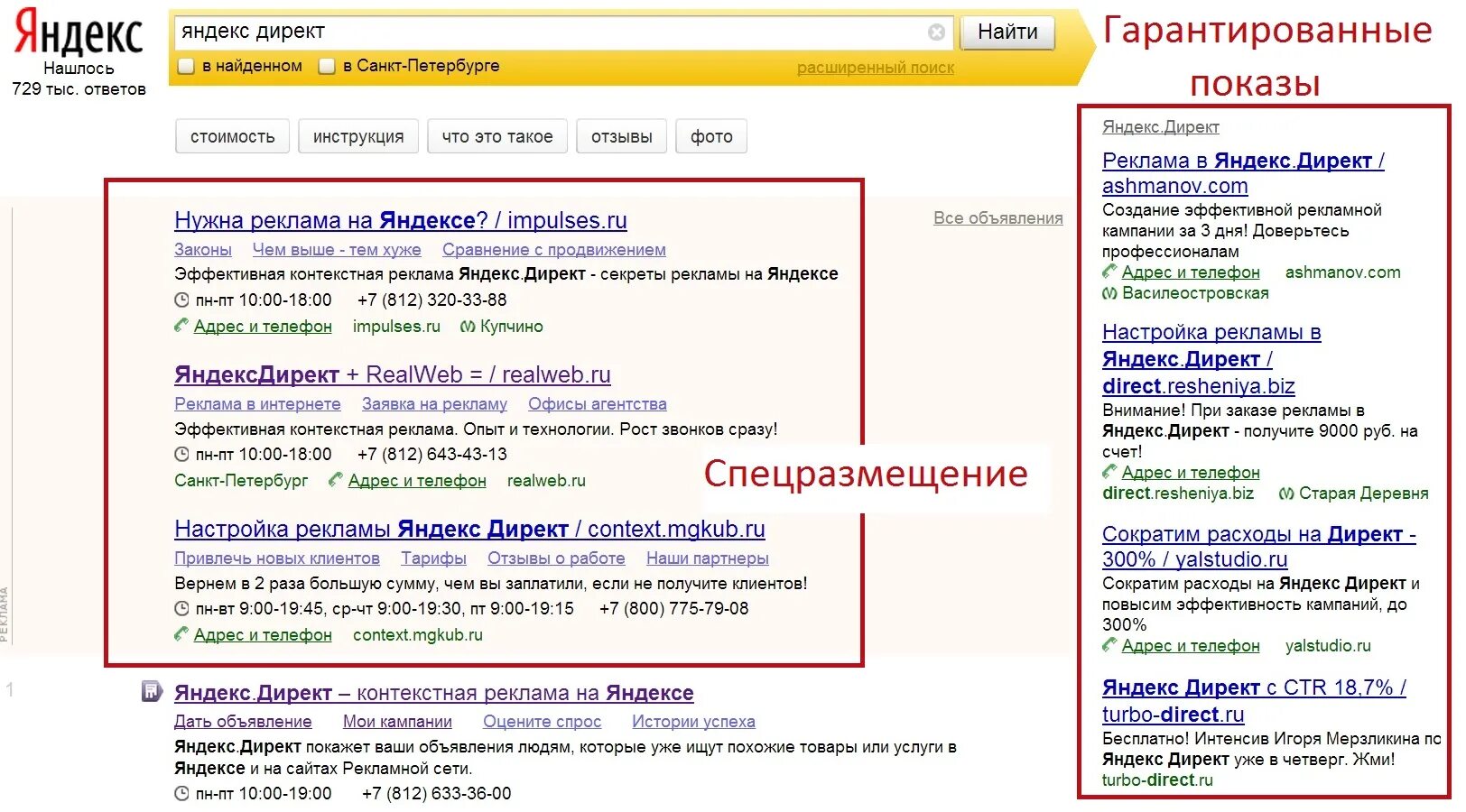Click the metro icon beside Купчино
The height and width of the screenshot is (812, 1466).
point(468,327)
